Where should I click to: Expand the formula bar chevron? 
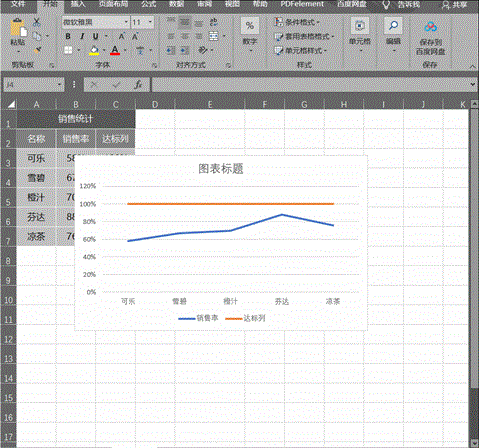pyautogui.click(x=473, y=84)
